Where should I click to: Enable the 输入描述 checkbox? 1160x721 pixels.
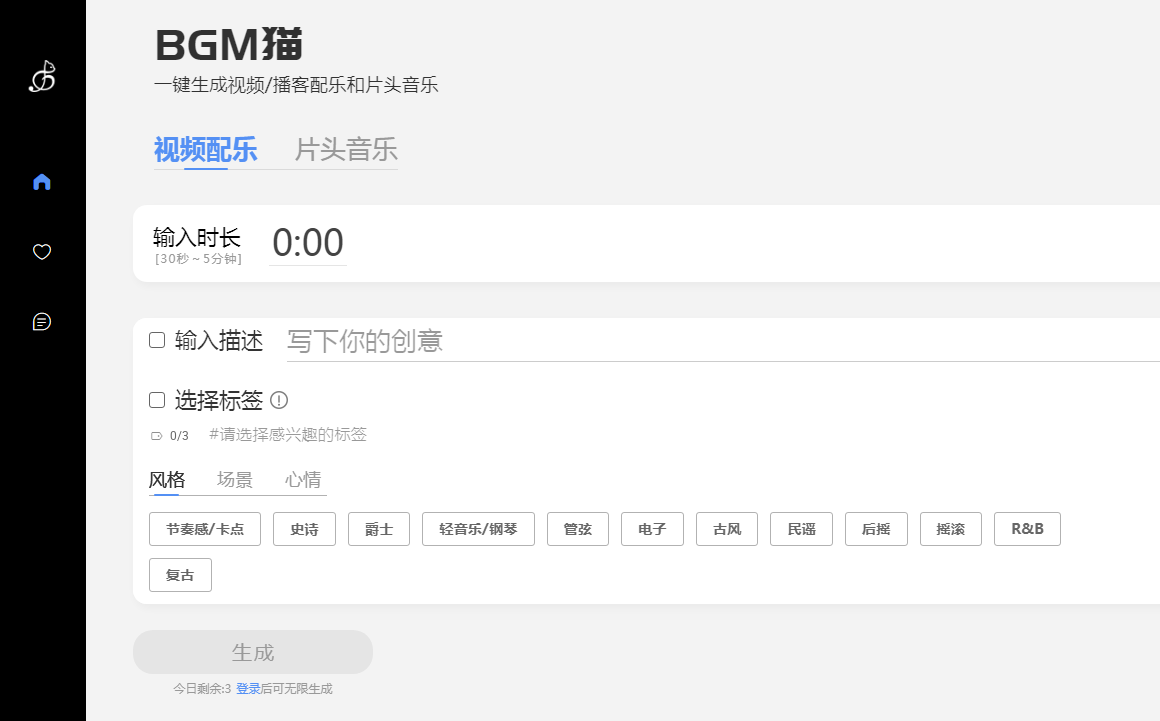pos(157,340)
